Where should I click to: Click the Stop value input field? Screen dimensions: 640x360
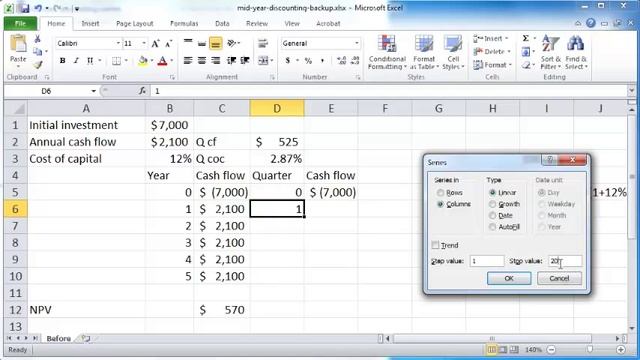click(565, 261)
